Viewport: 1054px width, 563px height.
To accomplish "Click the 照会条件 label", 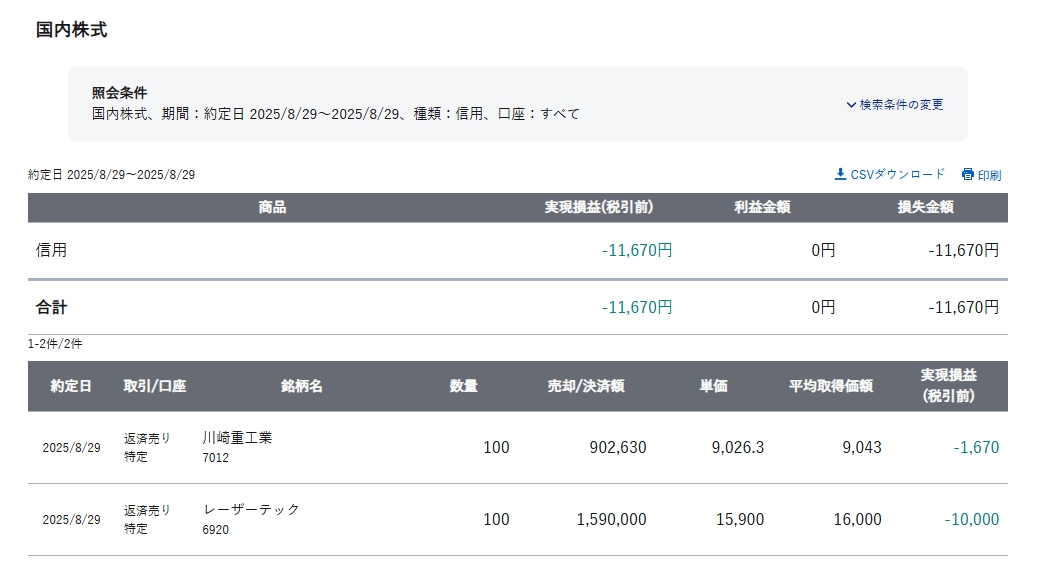I will (120, 93).
